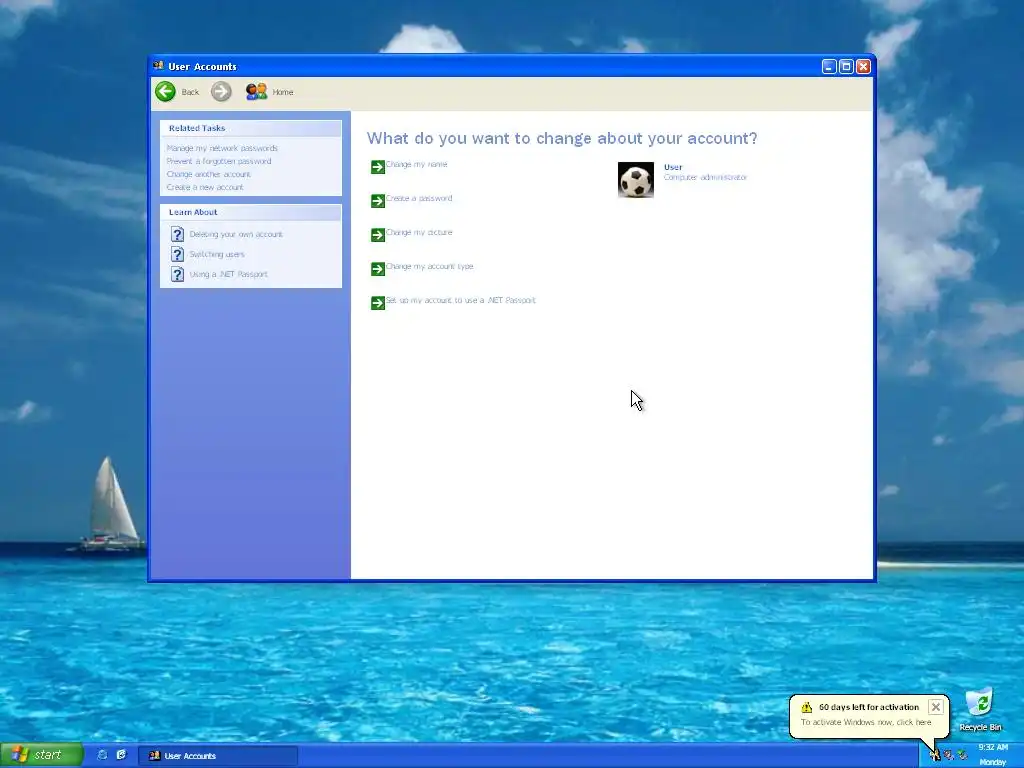Click the middle system tray icon

point(948,755)
